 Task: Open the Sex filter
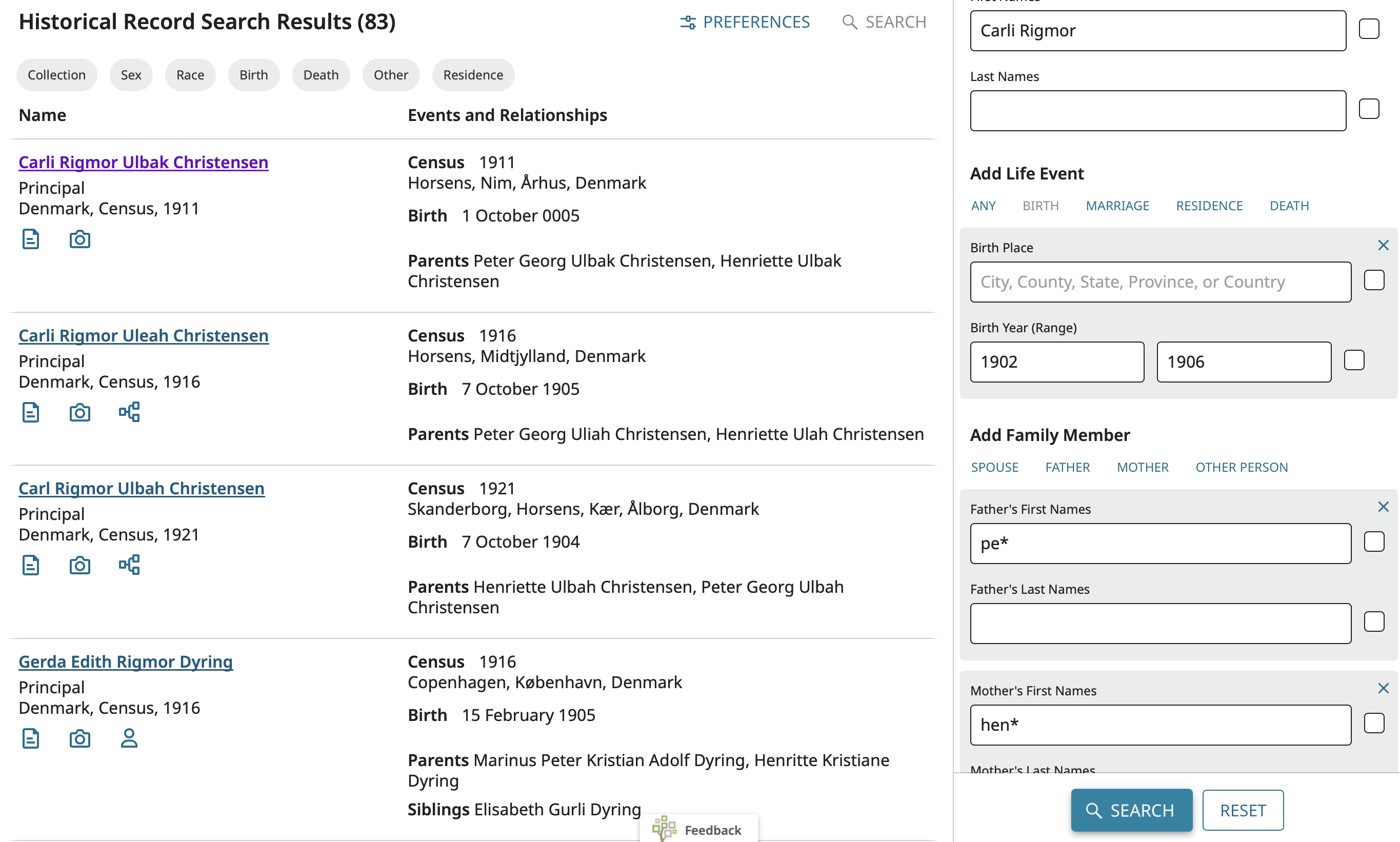pos(130,74)
